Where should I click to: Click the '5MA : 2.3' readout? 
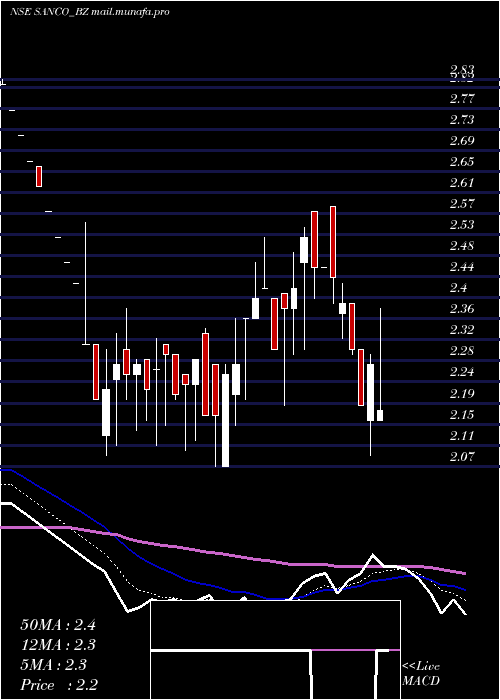click(x=53, y=665)
